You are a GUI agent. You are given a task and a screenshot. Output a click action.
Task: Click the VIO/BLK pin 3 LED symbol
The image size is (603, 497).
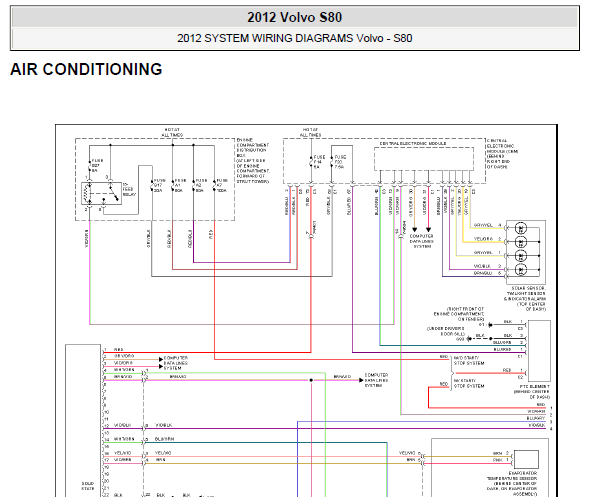521,270
